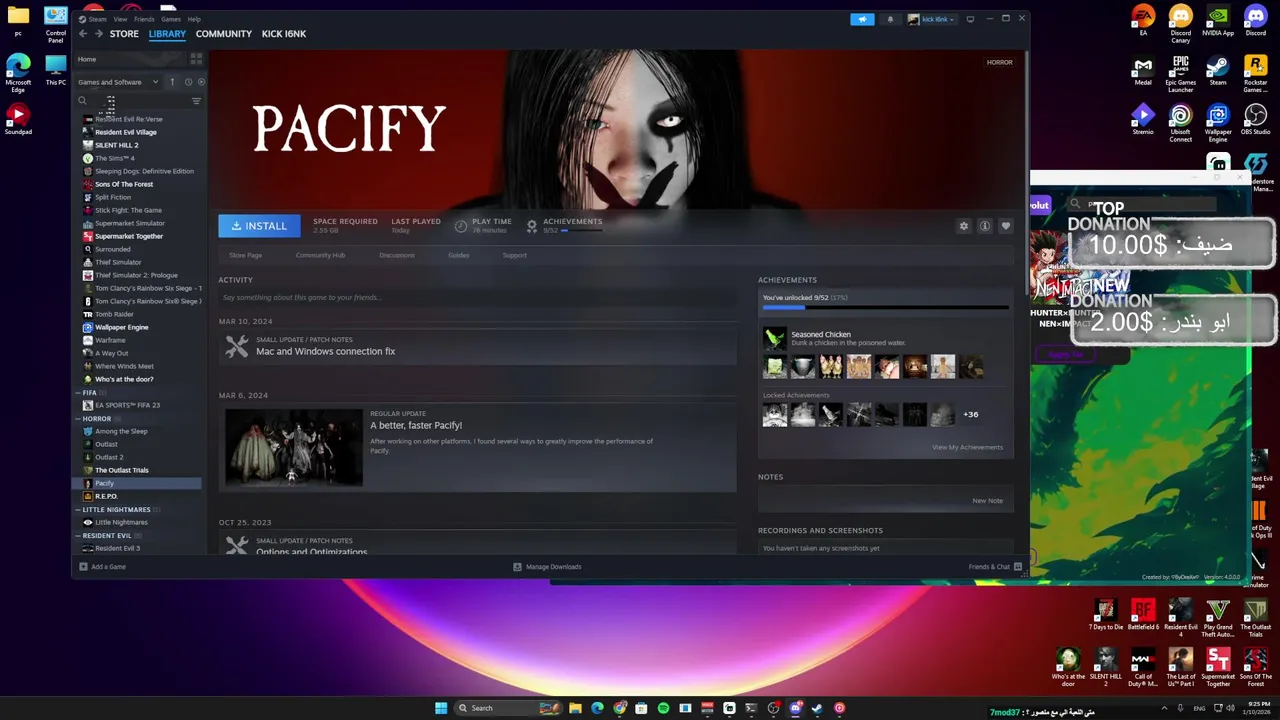
Task: Click the activity say-something input field
Action: pyautogui.click(x=477, y=297)
